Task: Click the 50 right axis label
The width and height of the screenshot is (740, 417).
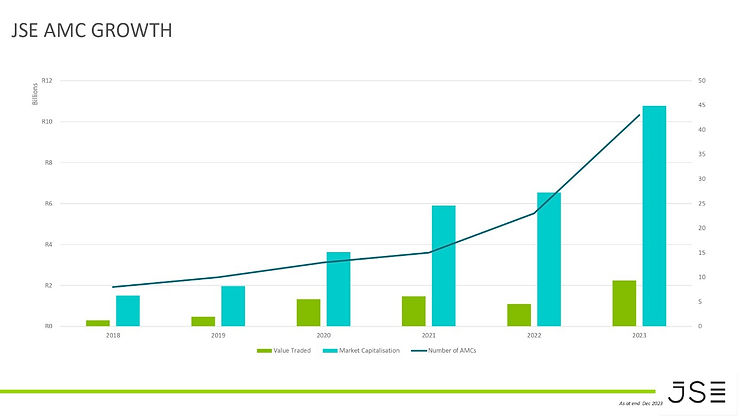Action: click(702, 81)
